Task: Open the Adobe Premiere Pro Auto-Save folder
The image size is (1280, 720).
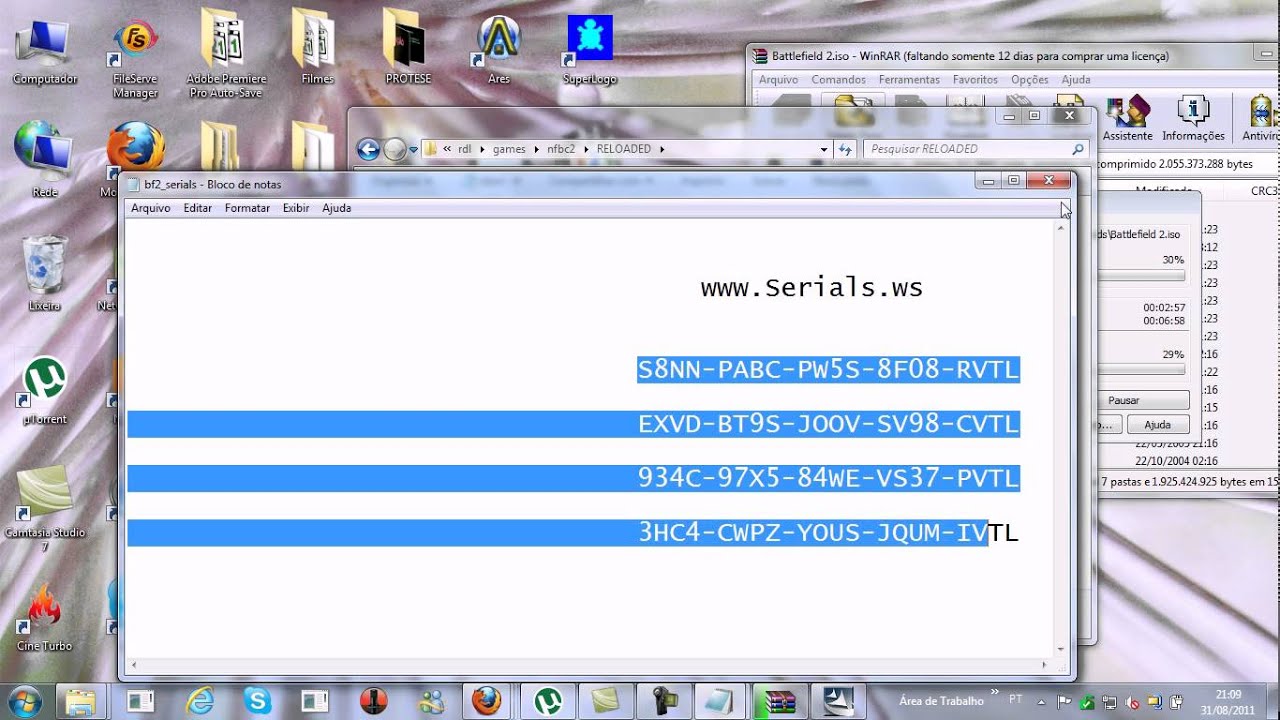Action: [227, 55]
